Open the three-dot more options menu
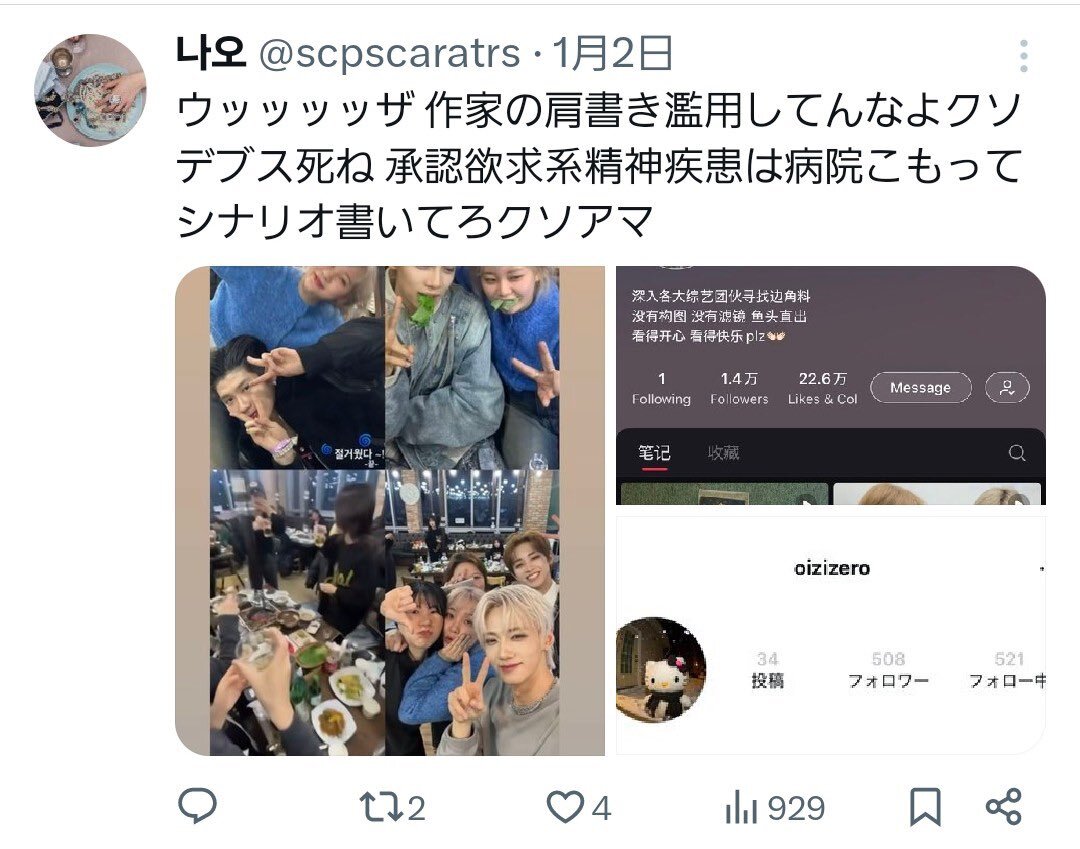1080x849 pixels. pos(1024,56)
